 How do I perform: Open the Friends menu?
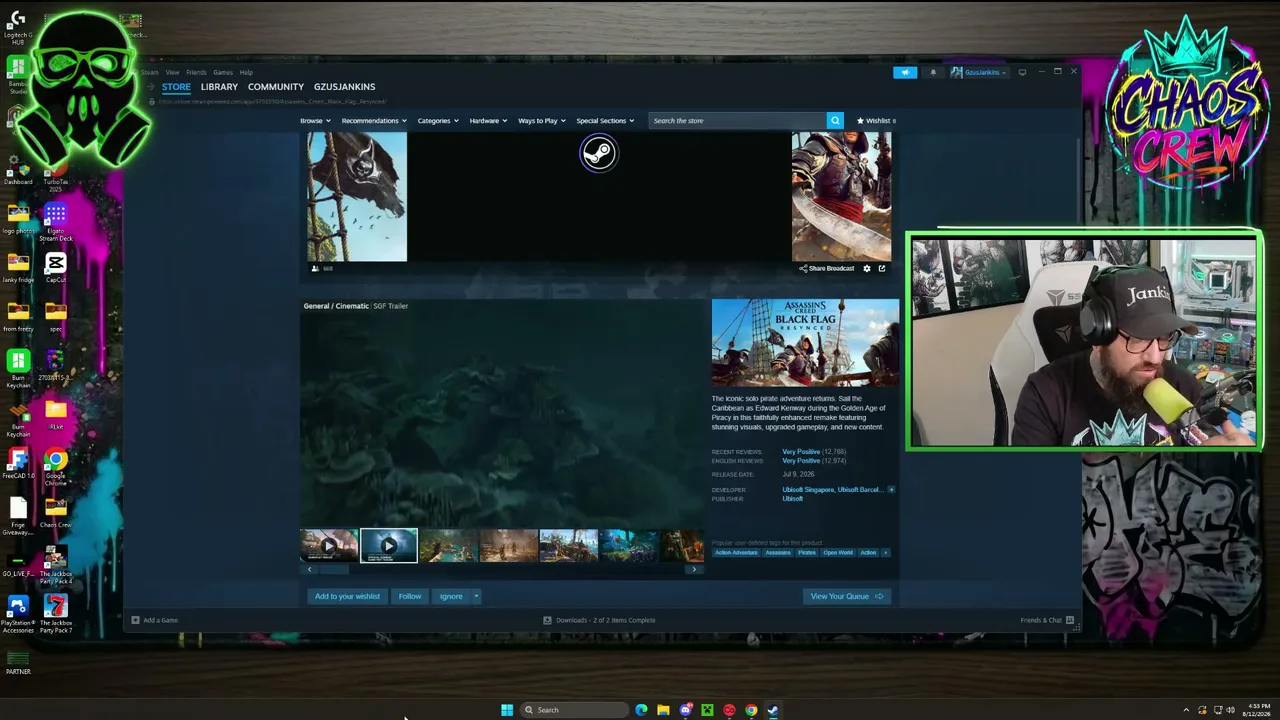pyautogui.click(x=196, y=72)
